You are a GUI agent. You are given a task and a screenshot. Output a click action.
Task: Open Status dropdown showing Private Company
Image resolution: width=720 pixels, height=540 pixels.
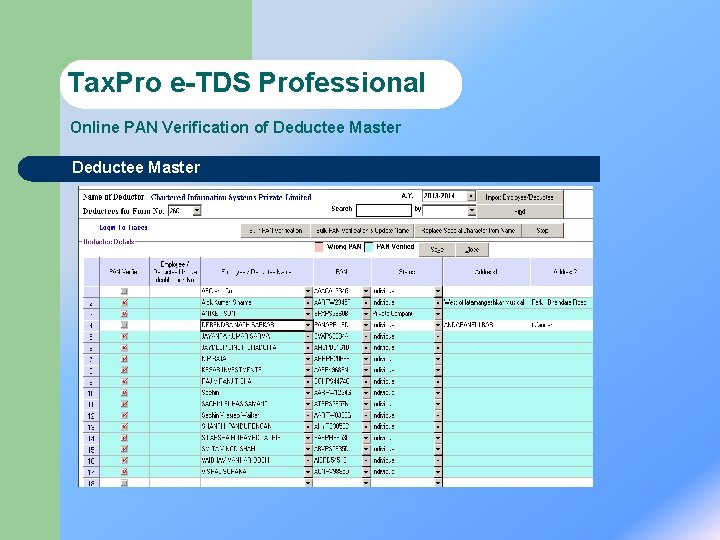(438, 314)
